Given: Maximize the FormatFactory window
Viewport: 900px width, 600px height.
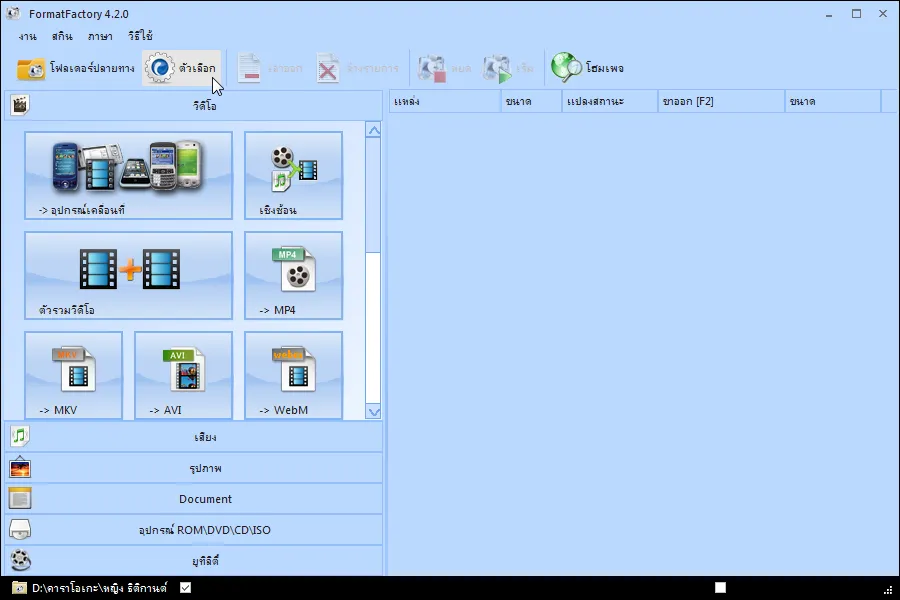Looking at the screenshot, I should pos(856,14).
